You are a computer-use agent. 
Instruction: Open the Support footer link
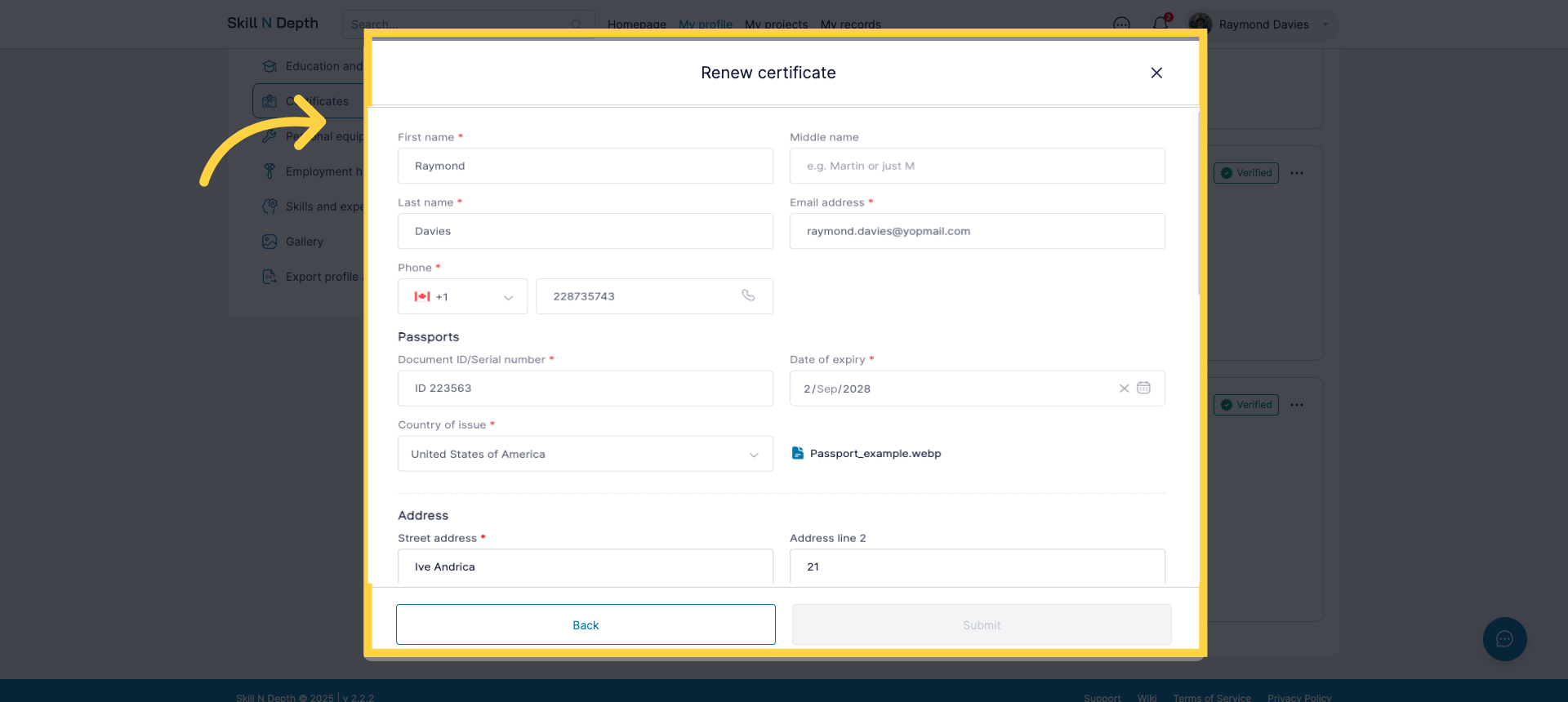click(1102, 698)
